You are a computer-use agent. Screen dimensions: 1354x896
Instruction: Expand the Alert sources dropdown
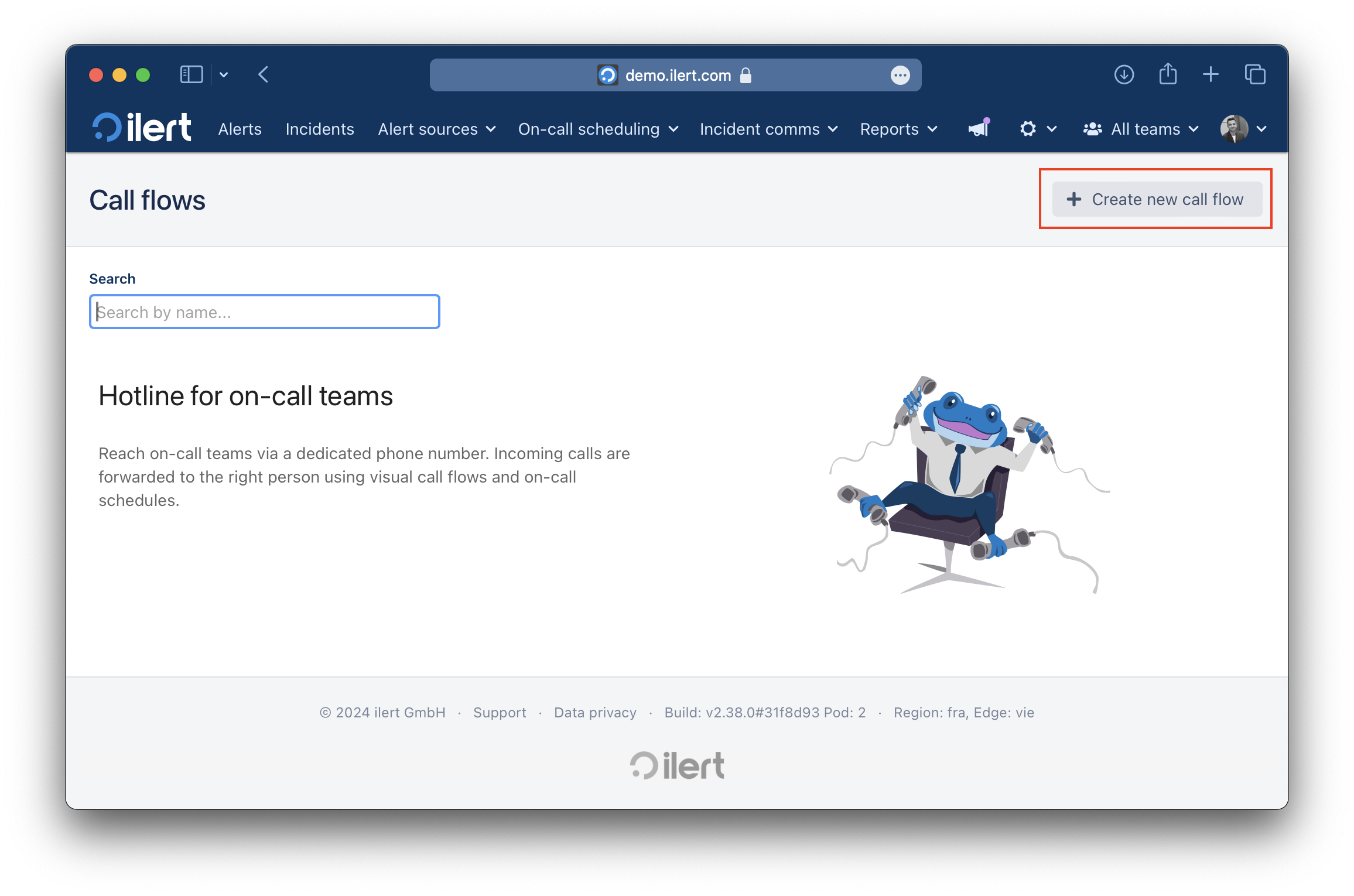click(x=437, y=129)
